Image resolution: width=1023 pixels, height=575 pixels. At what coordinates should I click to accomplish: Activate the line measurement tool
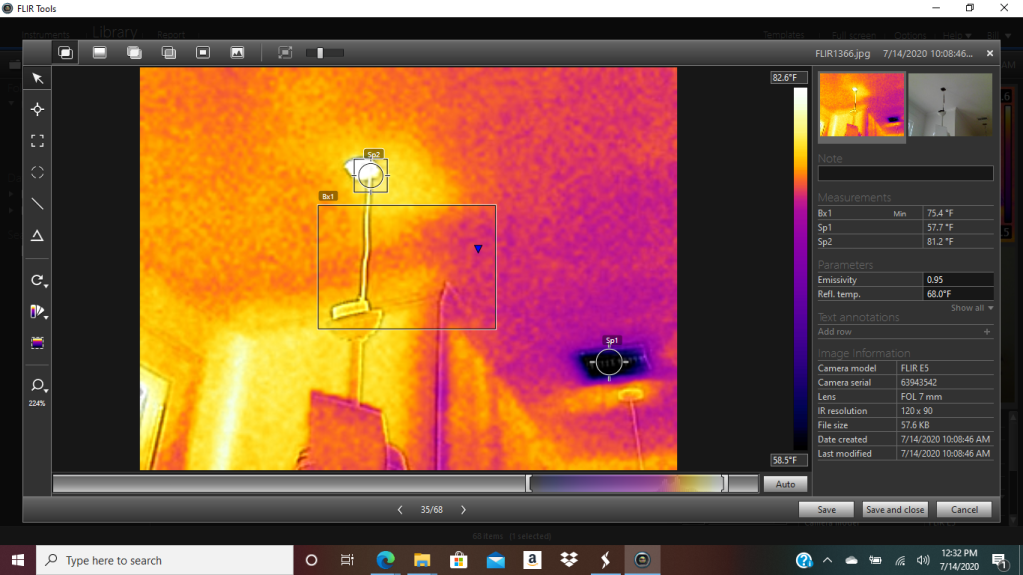point(38,204)
